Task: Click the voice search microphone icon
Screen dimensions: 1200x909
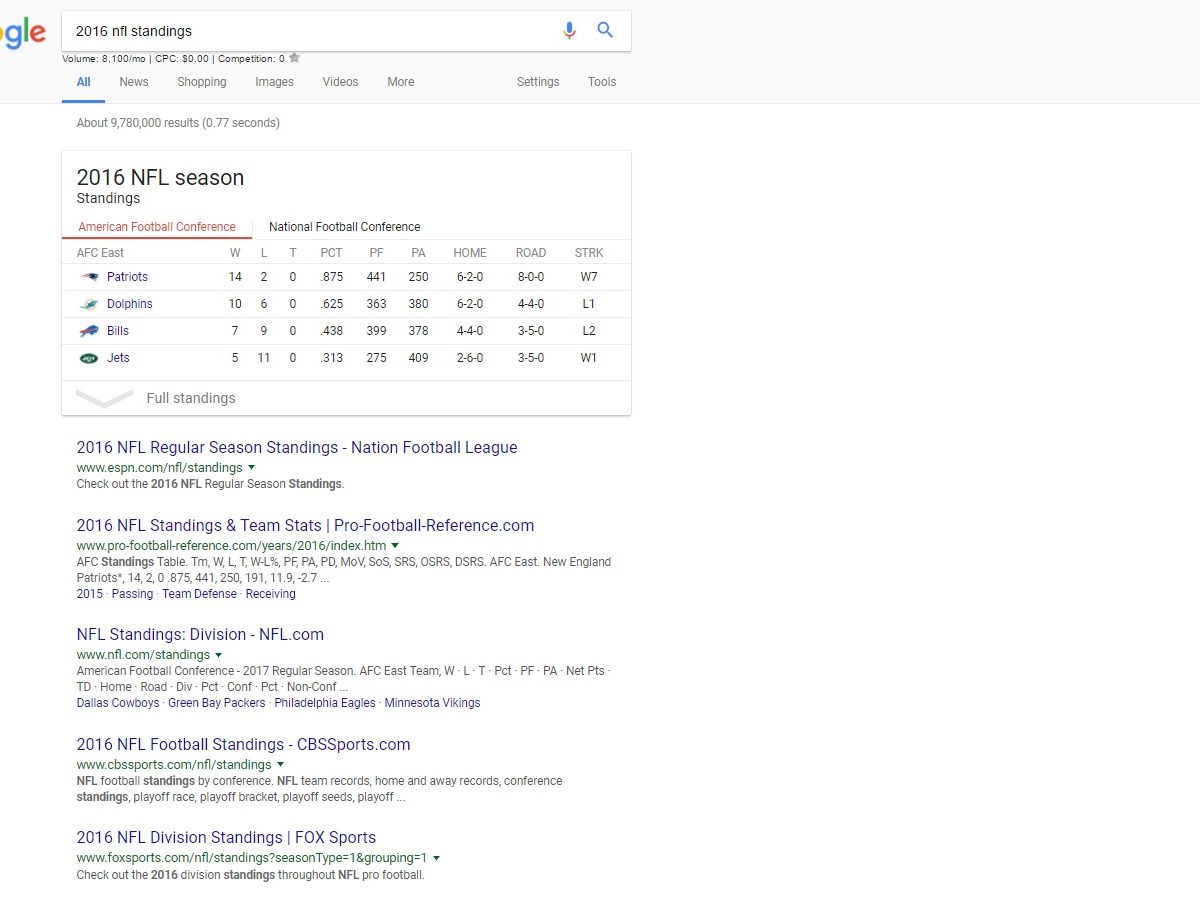Action: point(569,30)
